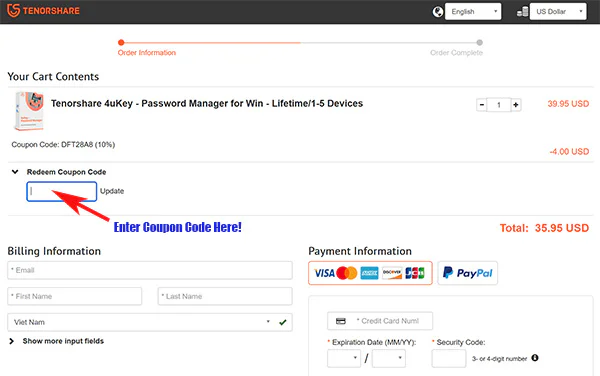Click the Order Complete step label
Viewport: 600px width, 376px height.
click(x=456, y=53)
